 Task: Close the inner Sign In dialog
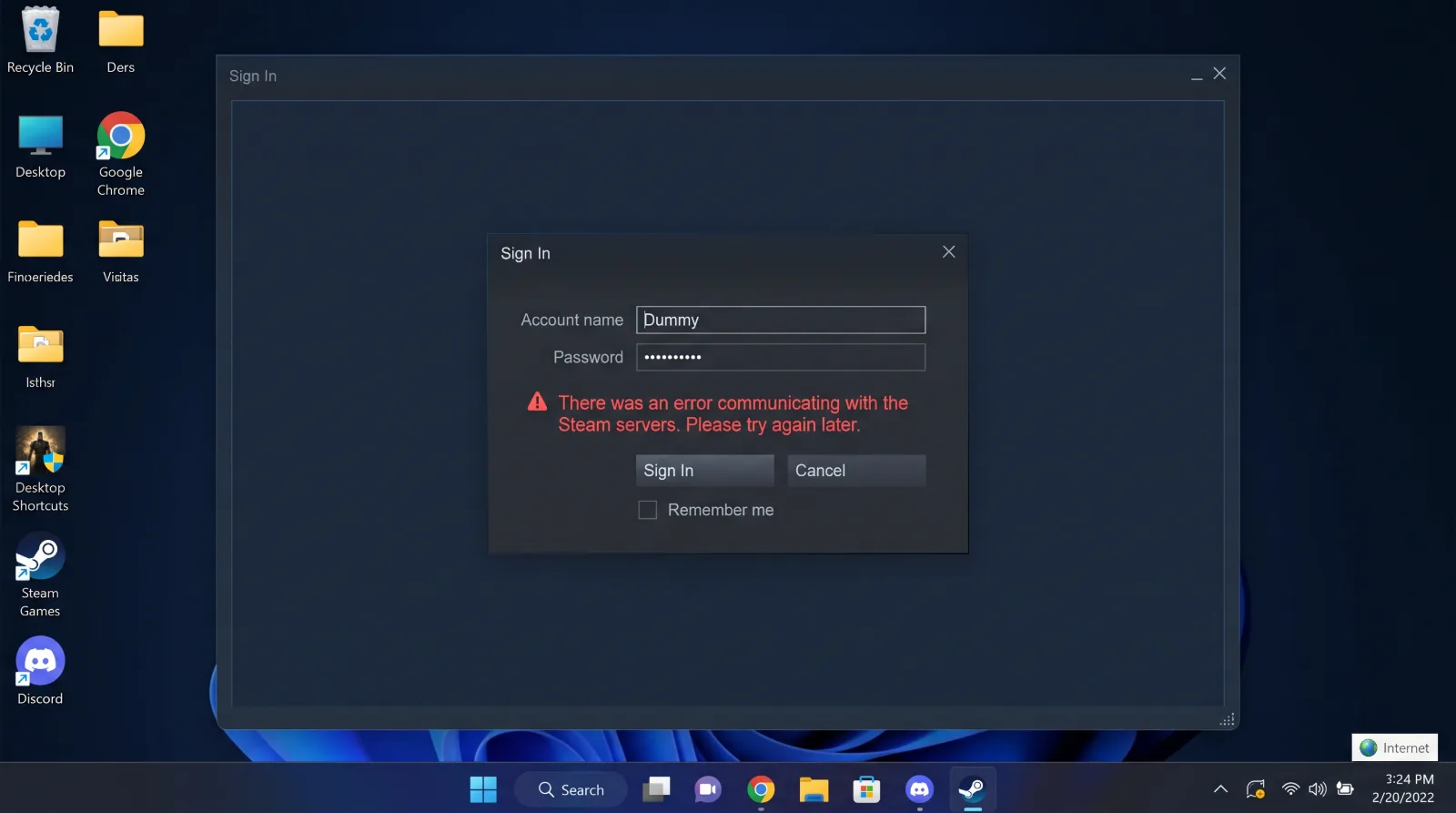(948, 252)
